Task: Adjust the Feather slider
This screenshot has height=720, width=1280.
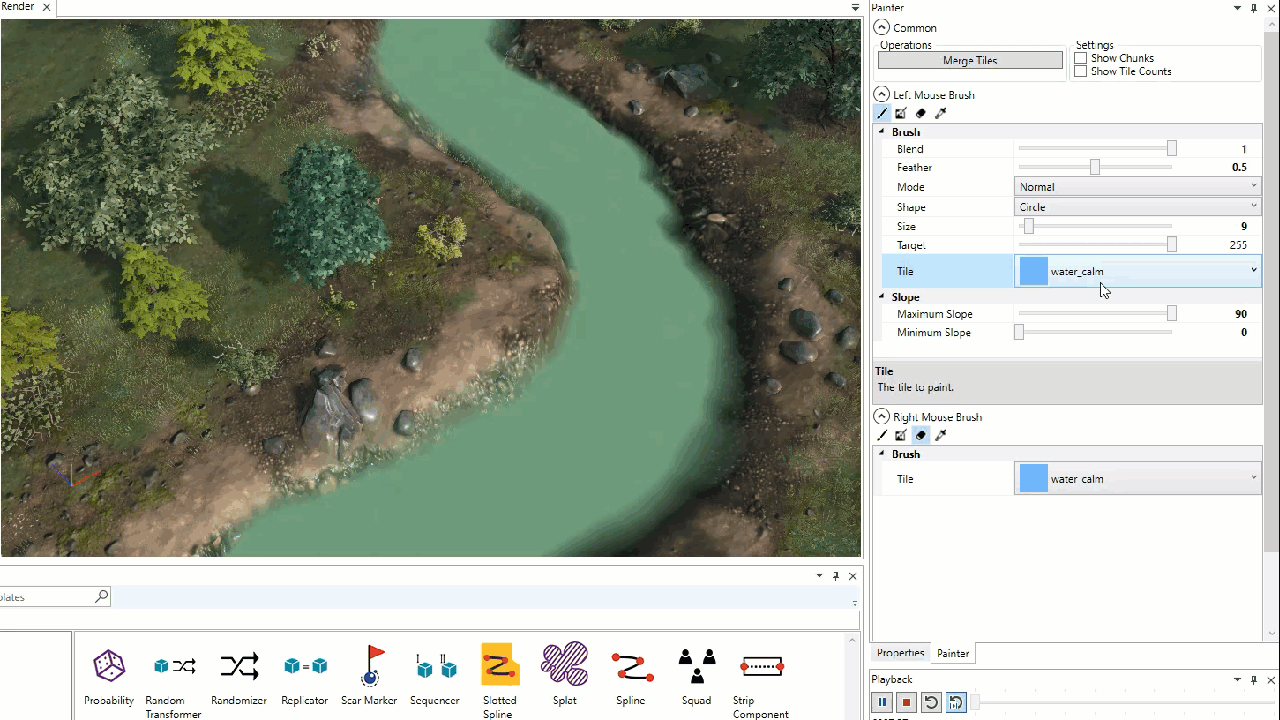Action: pos(1095,167)
